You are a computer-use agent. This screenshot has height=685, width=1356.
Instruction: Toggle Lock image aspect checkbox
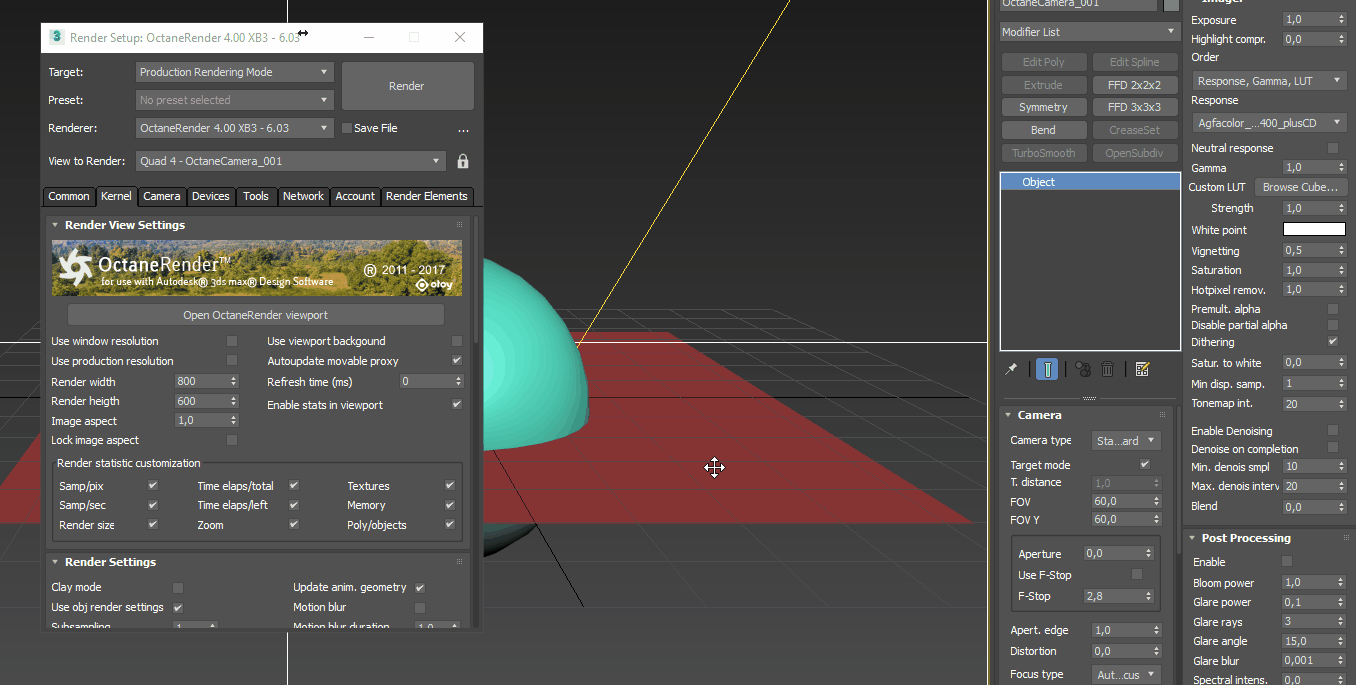click(x=232, y=440)
